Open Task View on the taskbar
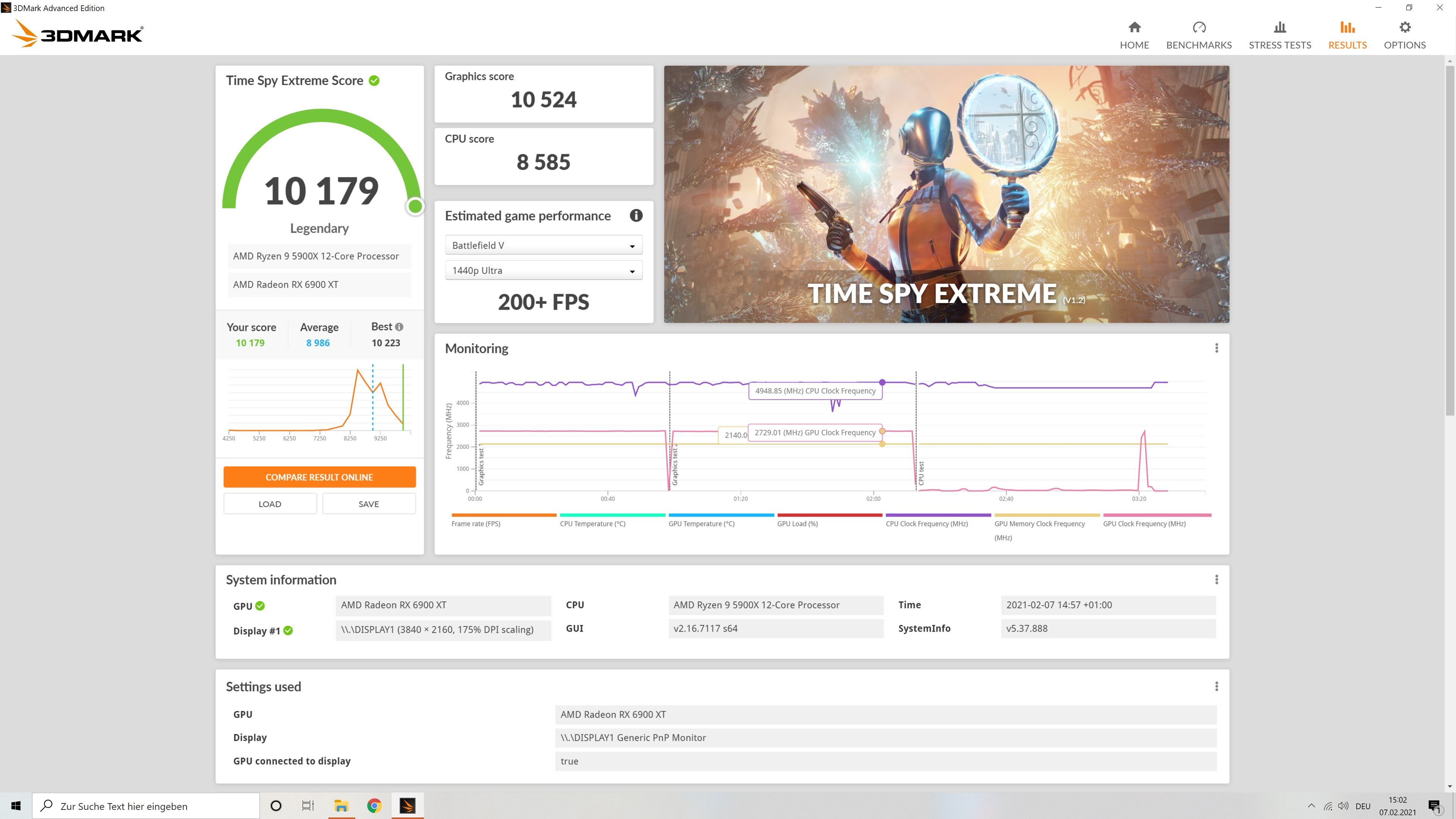The image size is (1456, 819). click(308, 806)
